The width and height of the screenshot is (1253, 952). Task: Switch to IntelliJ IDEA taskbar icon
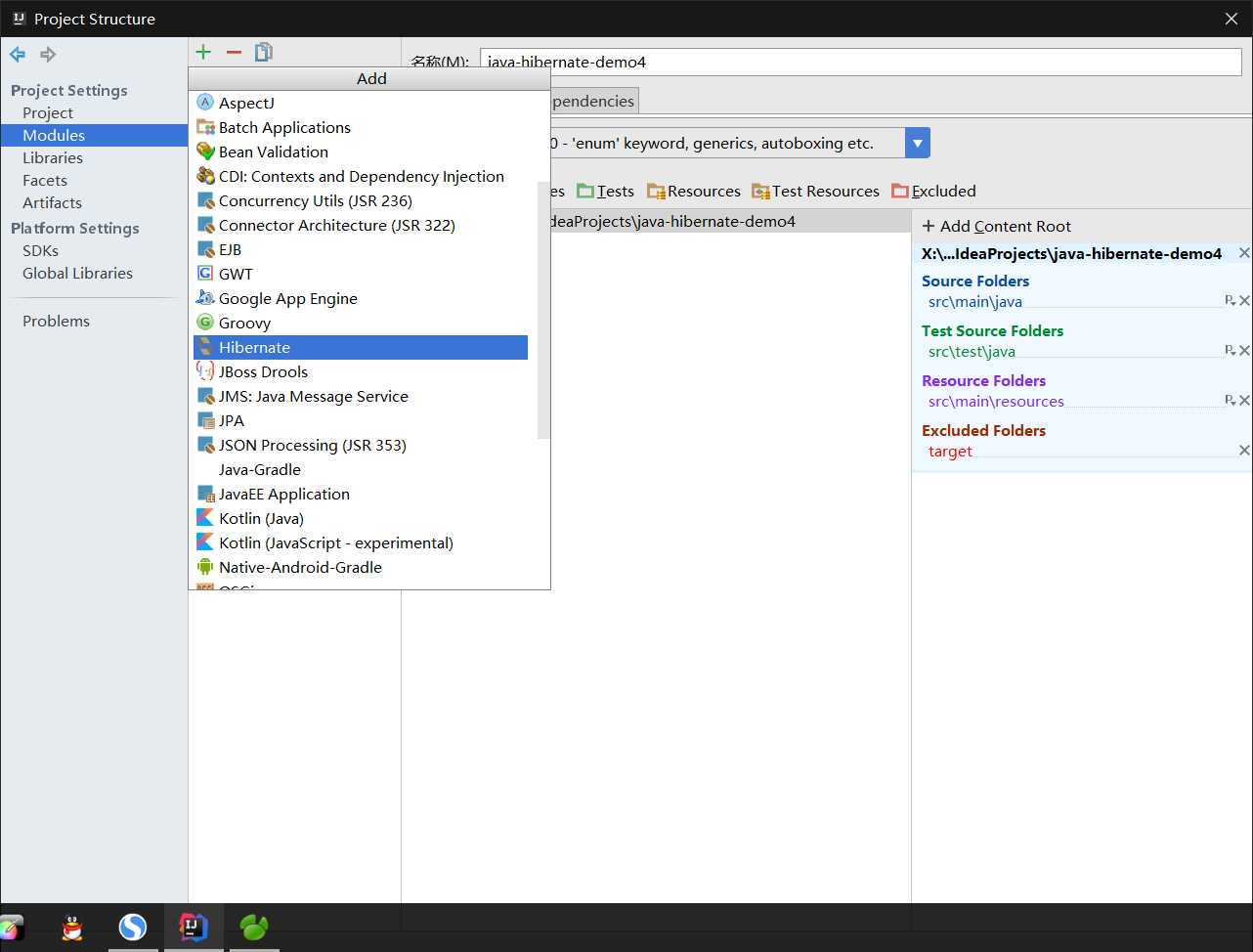[x=194, y=928]
